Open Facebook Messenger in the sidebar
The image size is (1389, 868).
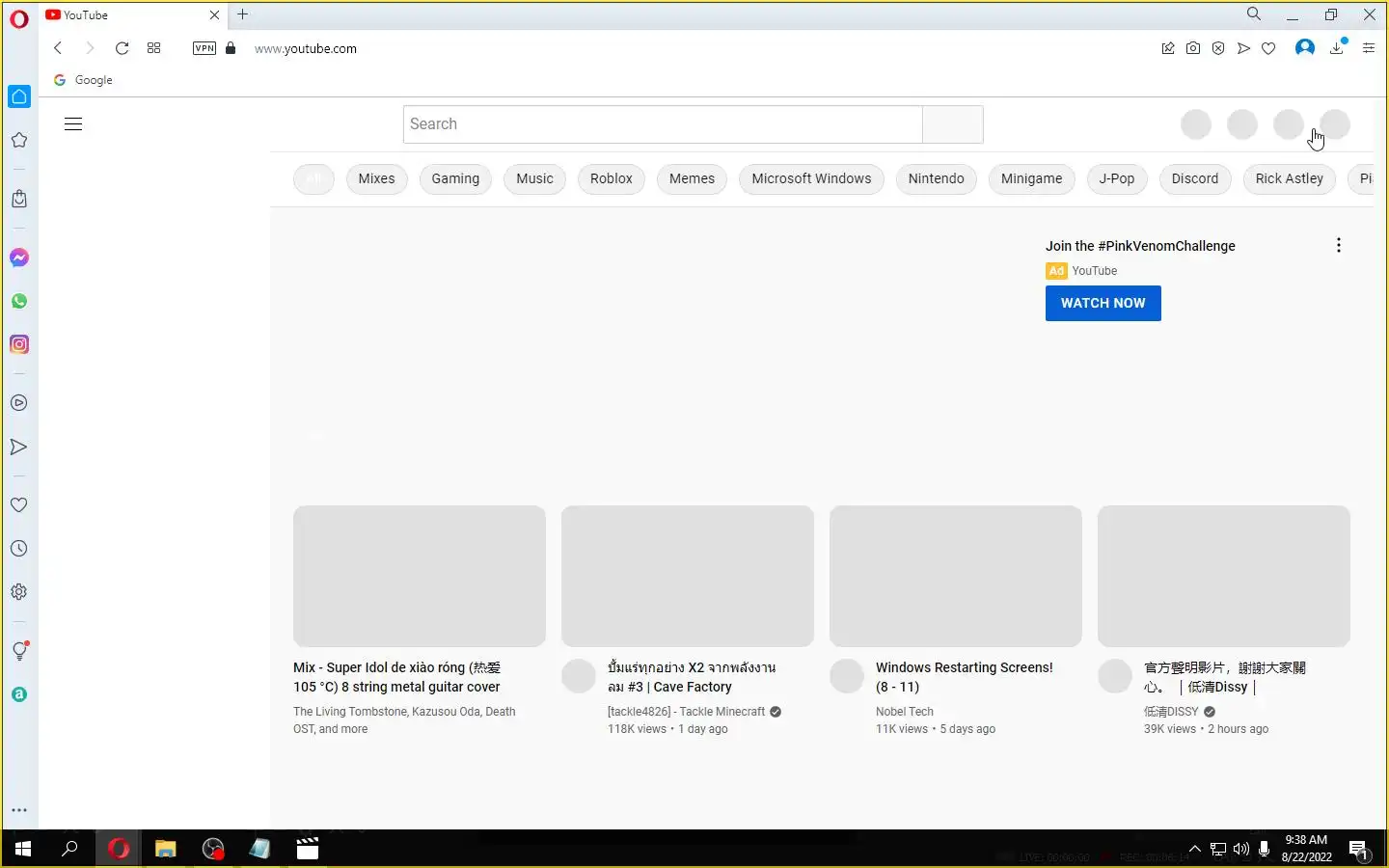click(19, 258)
